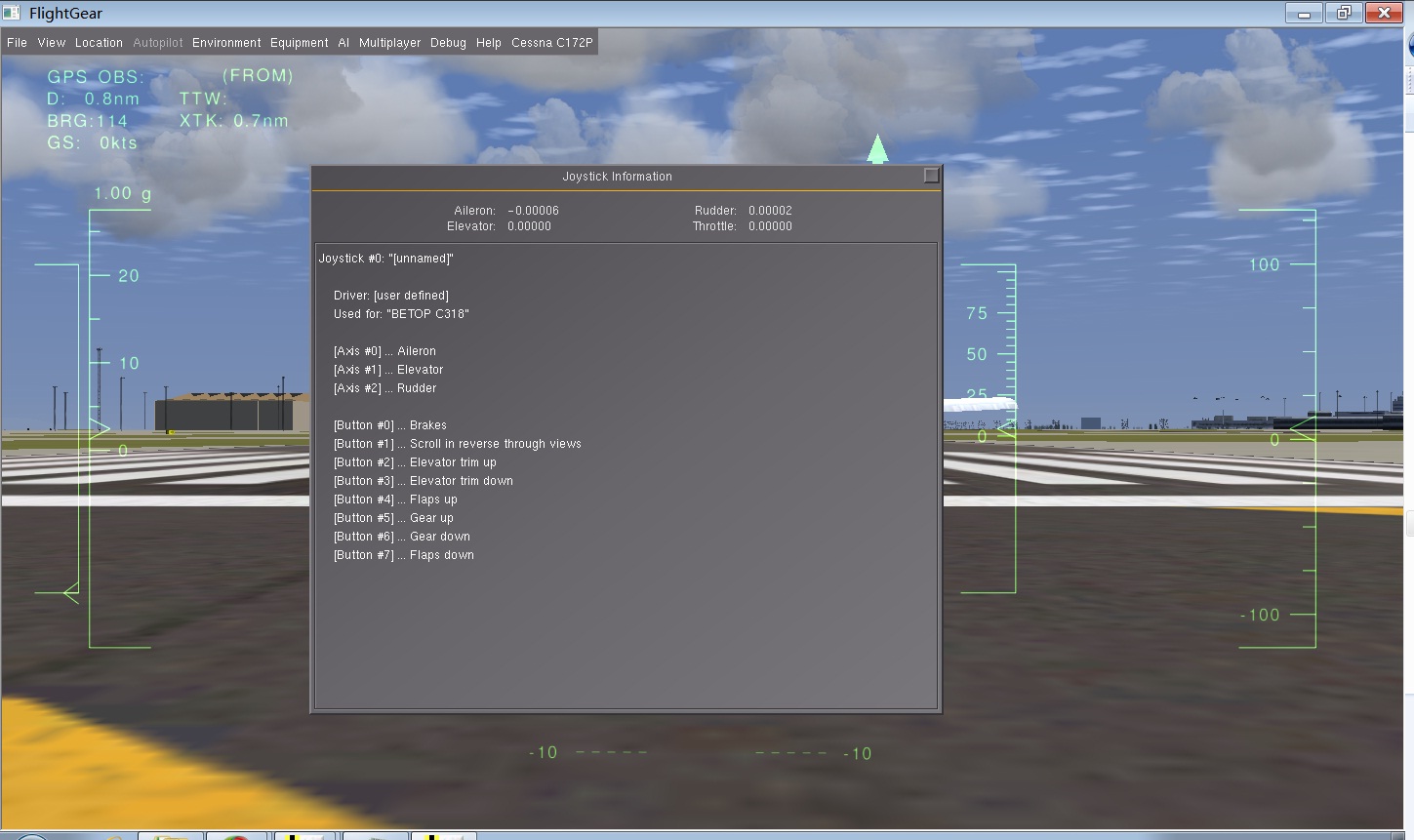
Task: Select the '[Axis #2] ... Rudder' row
Action: coord(384,388)
